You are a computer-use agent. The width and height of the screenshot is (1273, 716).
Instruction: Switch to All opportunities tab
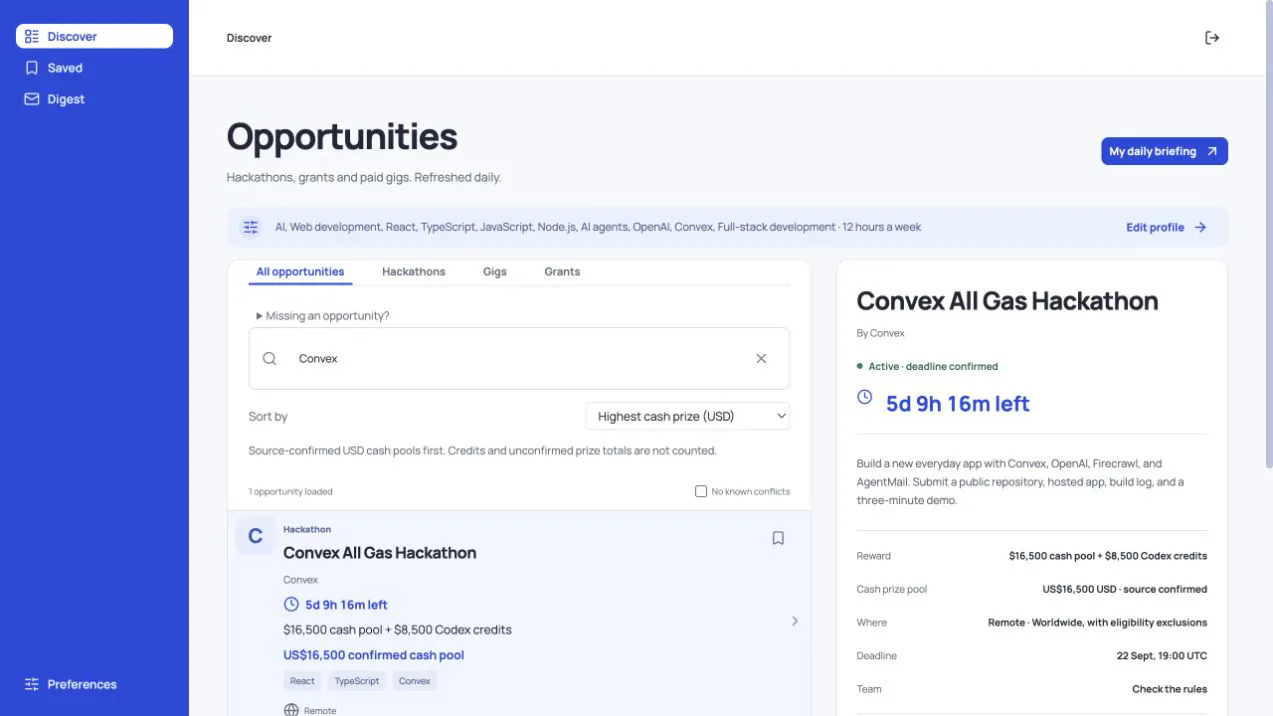click(300, 272)
